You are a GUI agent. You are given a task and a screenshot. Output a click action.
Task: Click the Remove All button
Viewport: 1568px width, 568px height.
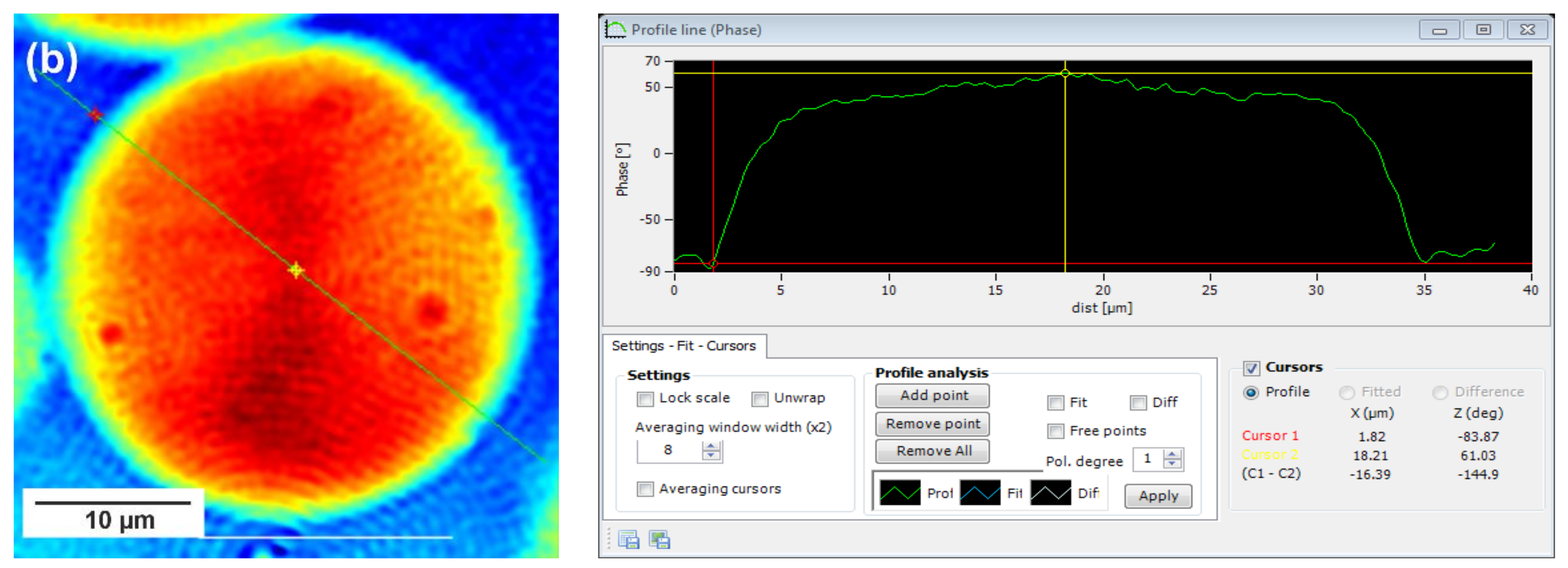933,450
